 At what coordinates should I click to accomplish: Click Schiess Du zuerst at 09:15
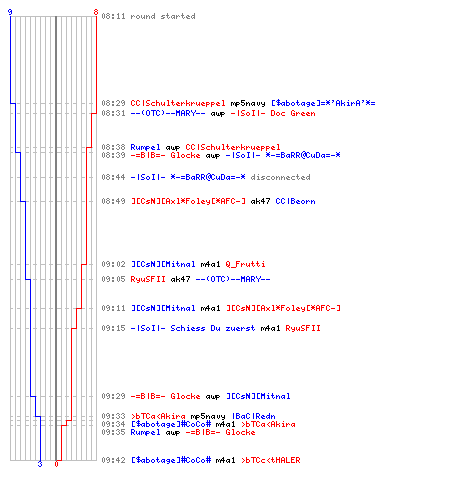point(213,328)
